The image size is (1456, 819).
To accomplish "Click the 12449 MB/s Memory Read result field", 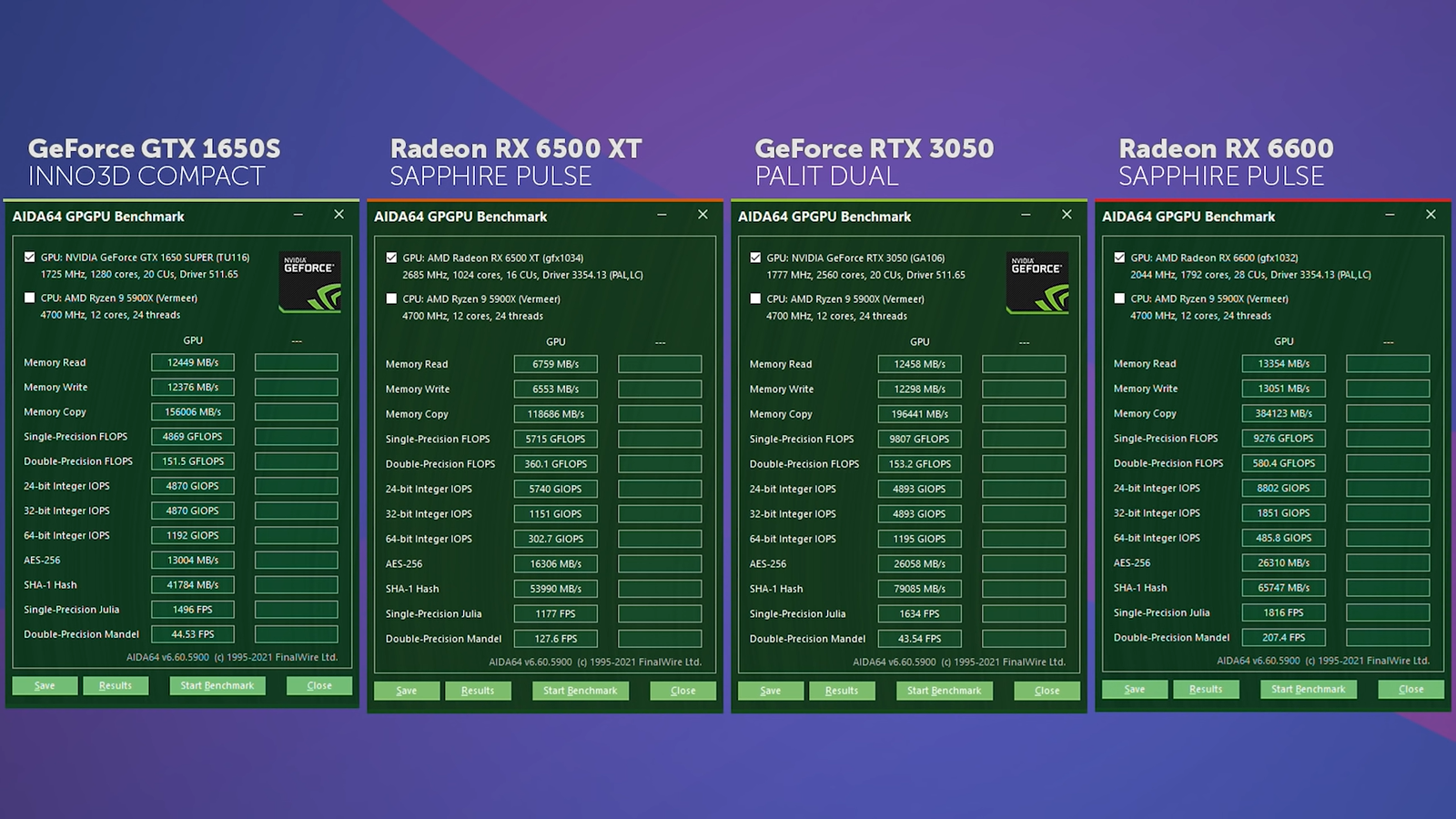I will tap(193, 362).
